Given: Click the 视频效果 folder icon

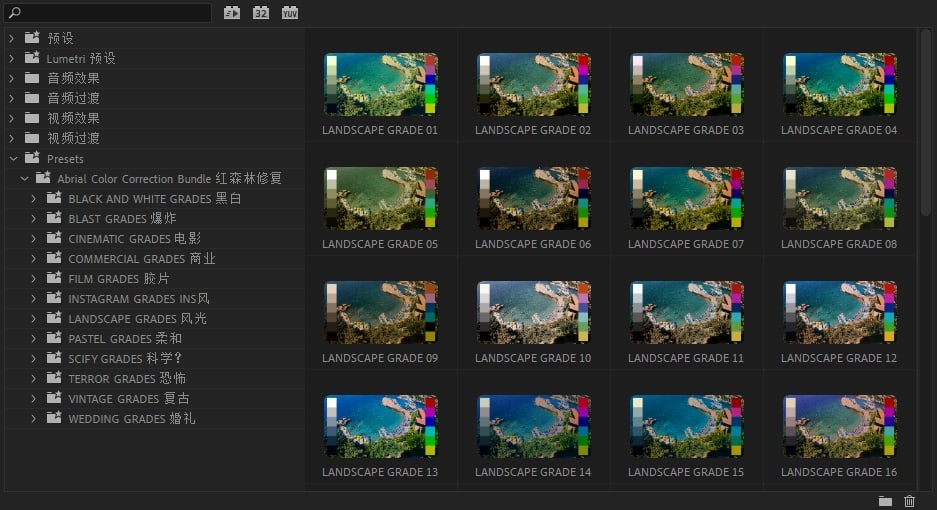Looking at the screenshot, I should pos(32,118).
